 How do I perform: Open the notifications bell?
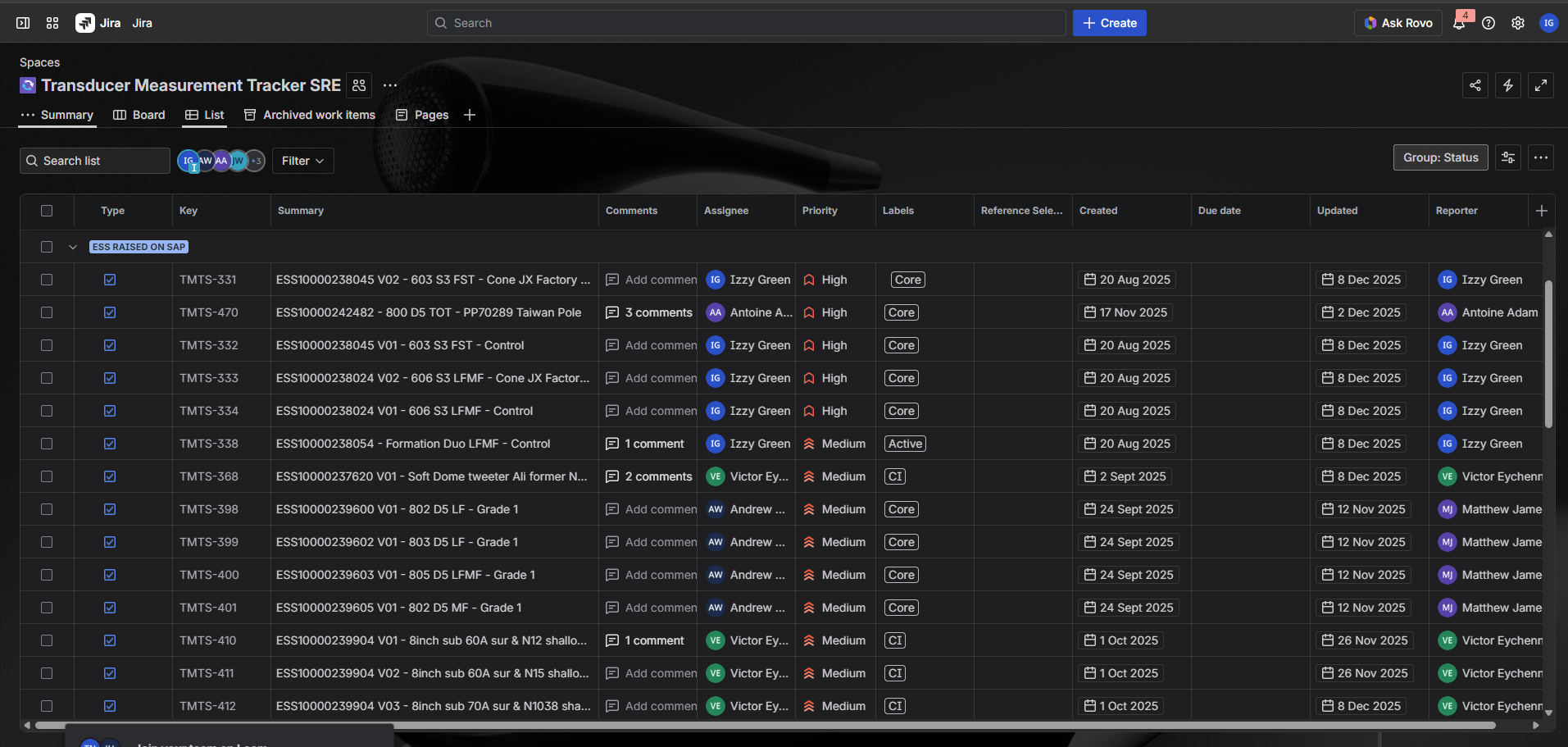coord(1459,23)
